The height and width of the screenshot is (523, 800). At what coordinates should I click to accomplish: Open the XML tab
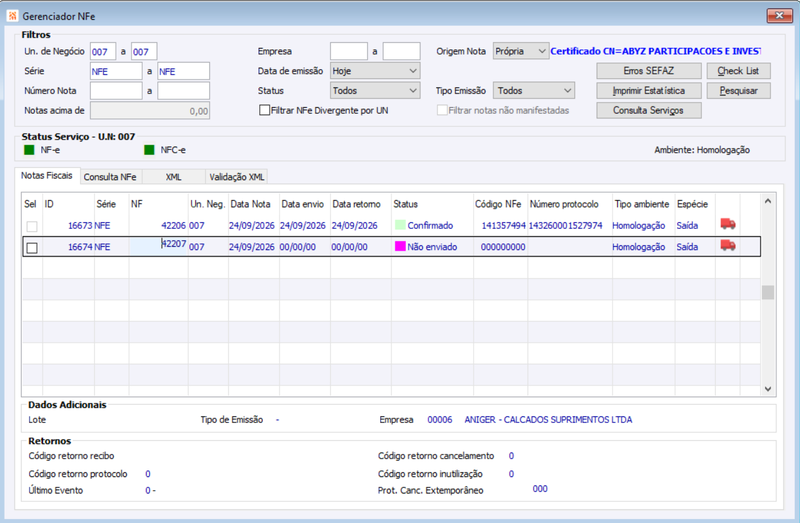click(173, 177)
